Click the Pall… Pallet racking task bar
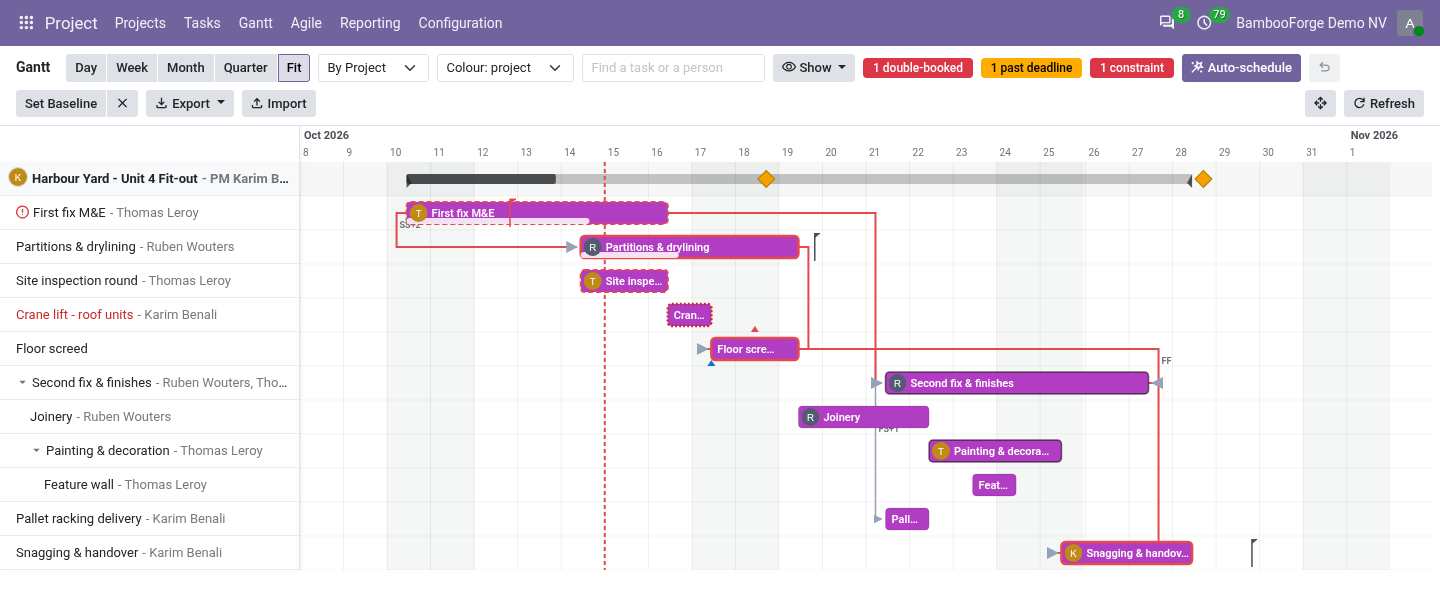 (907, 519)
